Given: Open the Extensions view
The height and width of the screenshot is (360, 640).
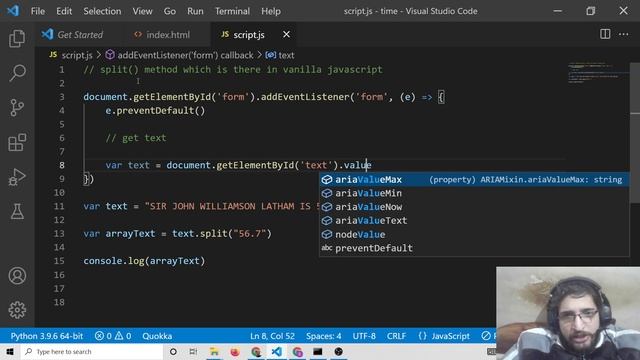Looking at the screenshot, I should (x=17, y=142).
